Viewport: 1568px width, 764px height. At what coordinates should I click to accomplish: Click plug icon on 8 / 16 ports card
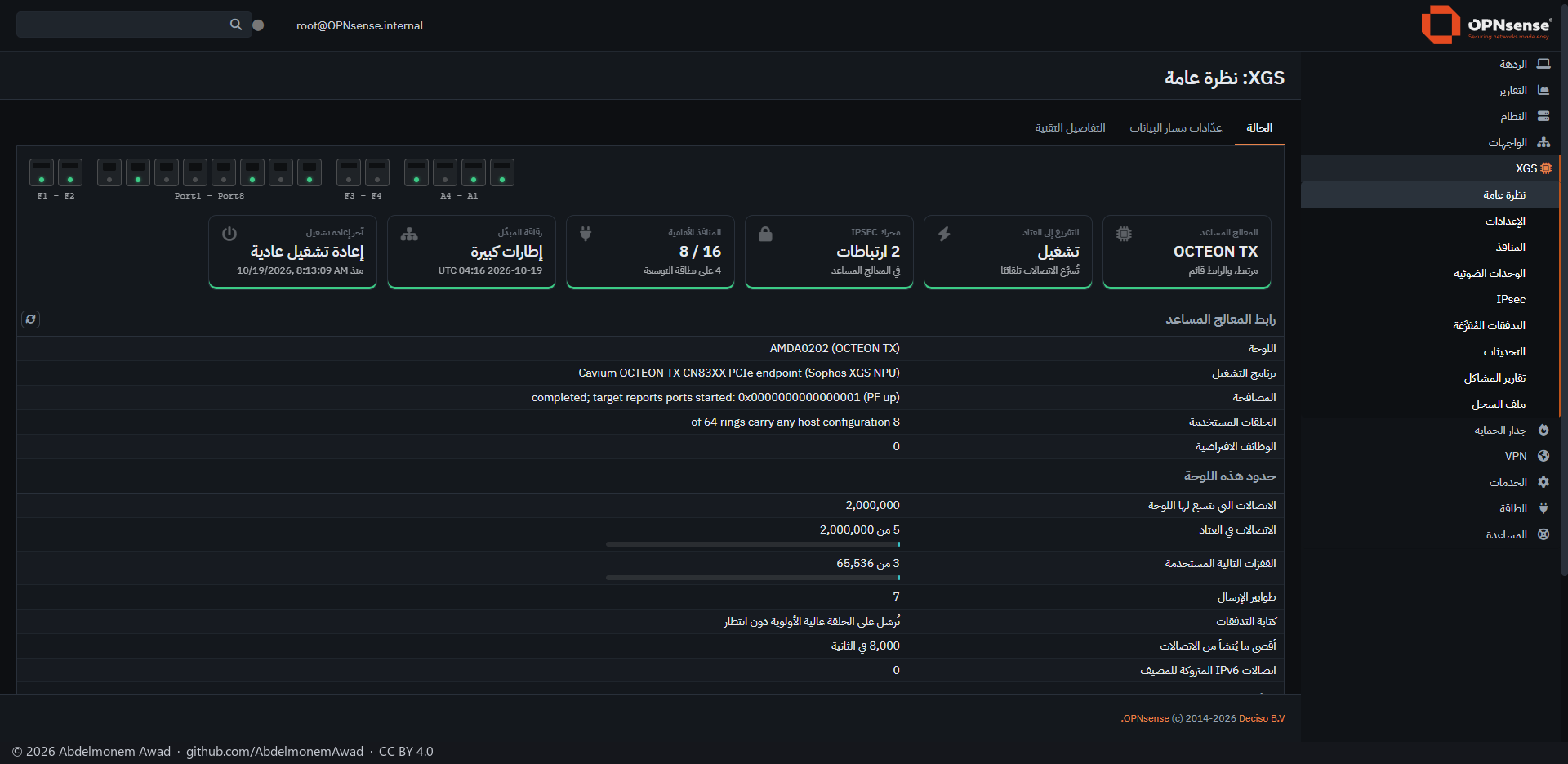point(586,234)
